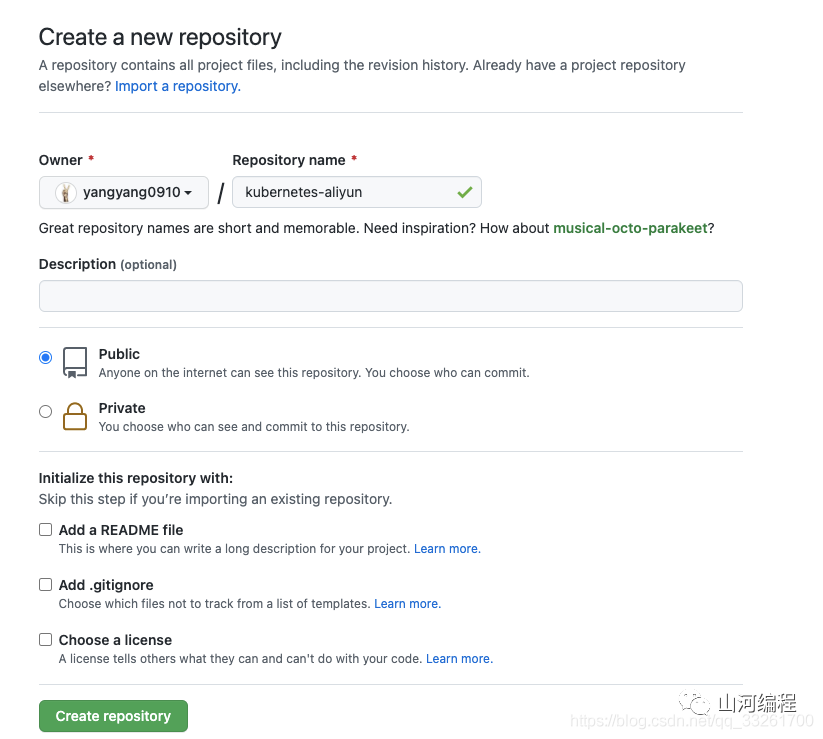Click the Private option label text

(122, 408)
